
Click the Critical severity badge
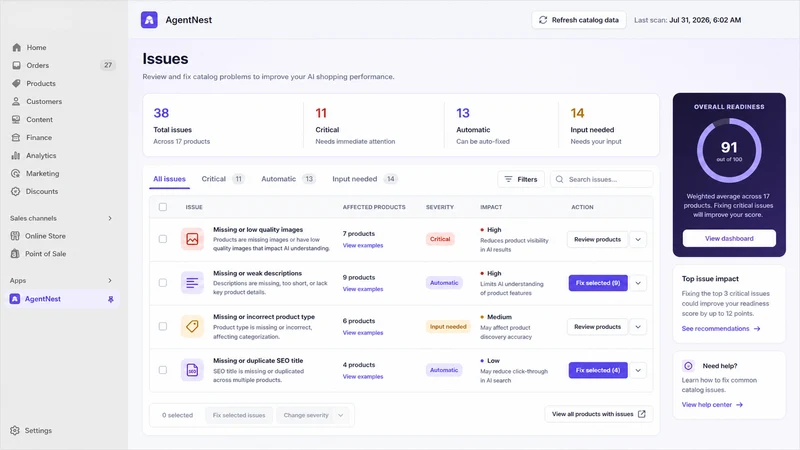pos(440,239)
